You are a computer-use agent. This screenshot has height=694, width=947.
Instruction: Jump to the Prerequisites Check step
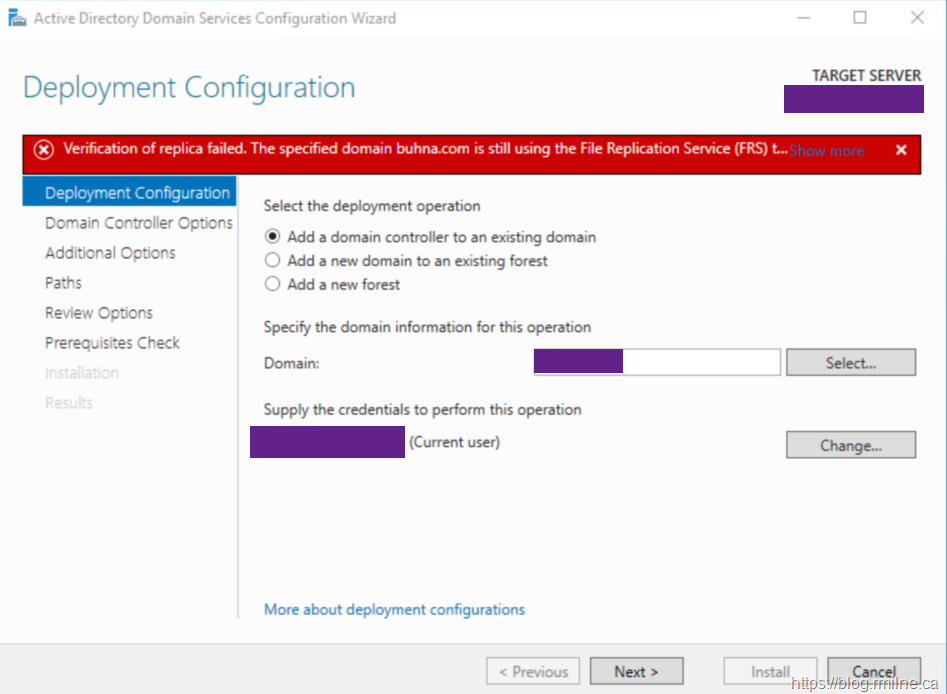(112, 343)
